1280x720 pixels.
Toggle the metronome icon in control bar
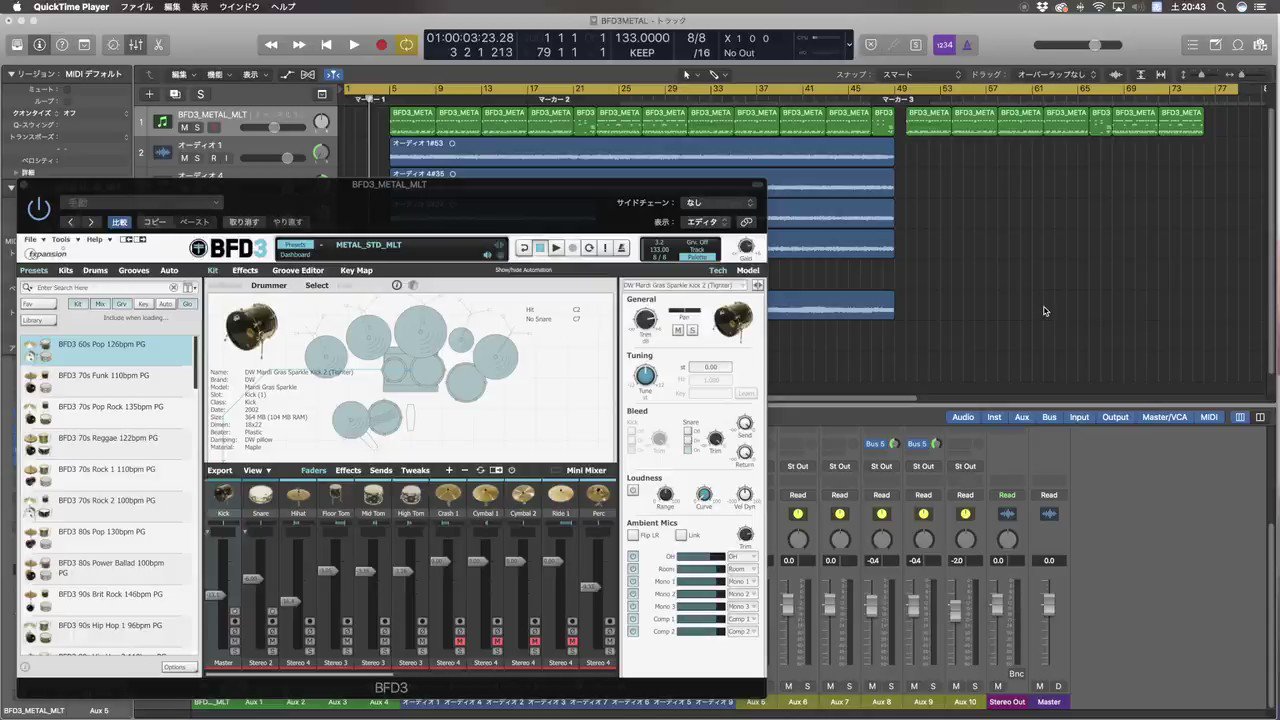[x=967, y=45]
